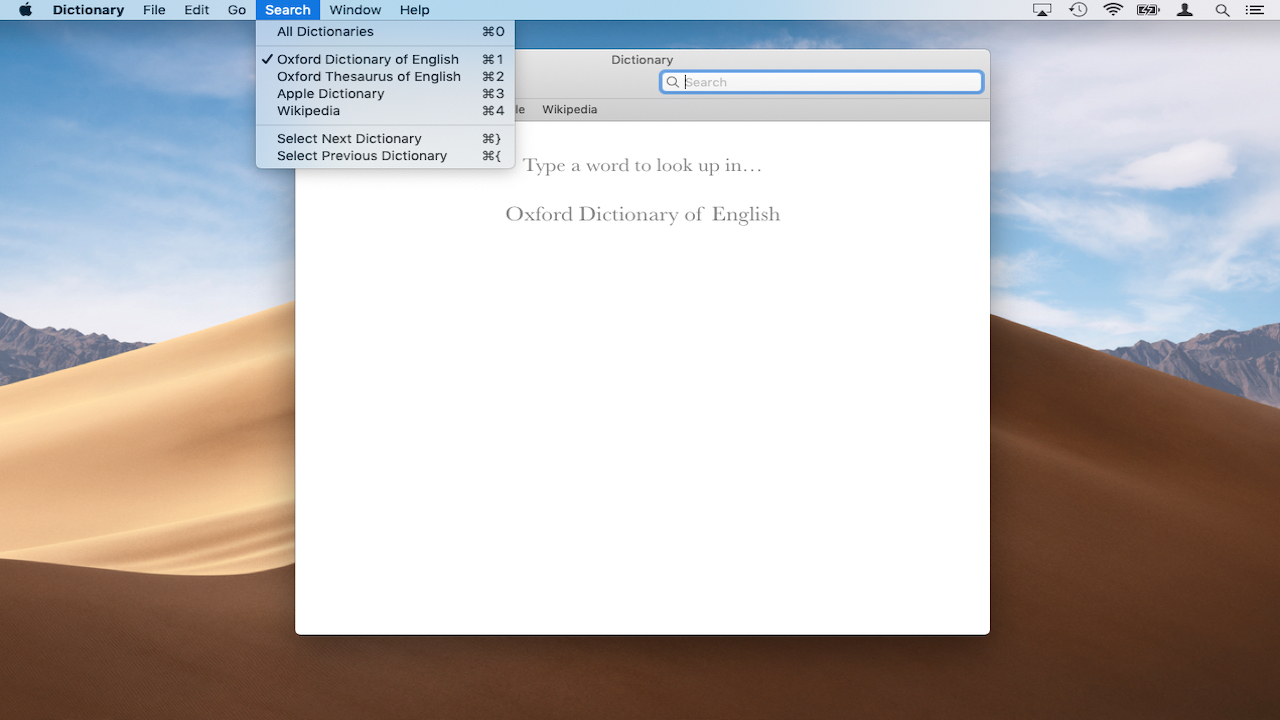Screen dimensions: 1280x720
Task: Click the "Oxford Dictionary of English" placeholder heading
Action: tap(642, 214)
